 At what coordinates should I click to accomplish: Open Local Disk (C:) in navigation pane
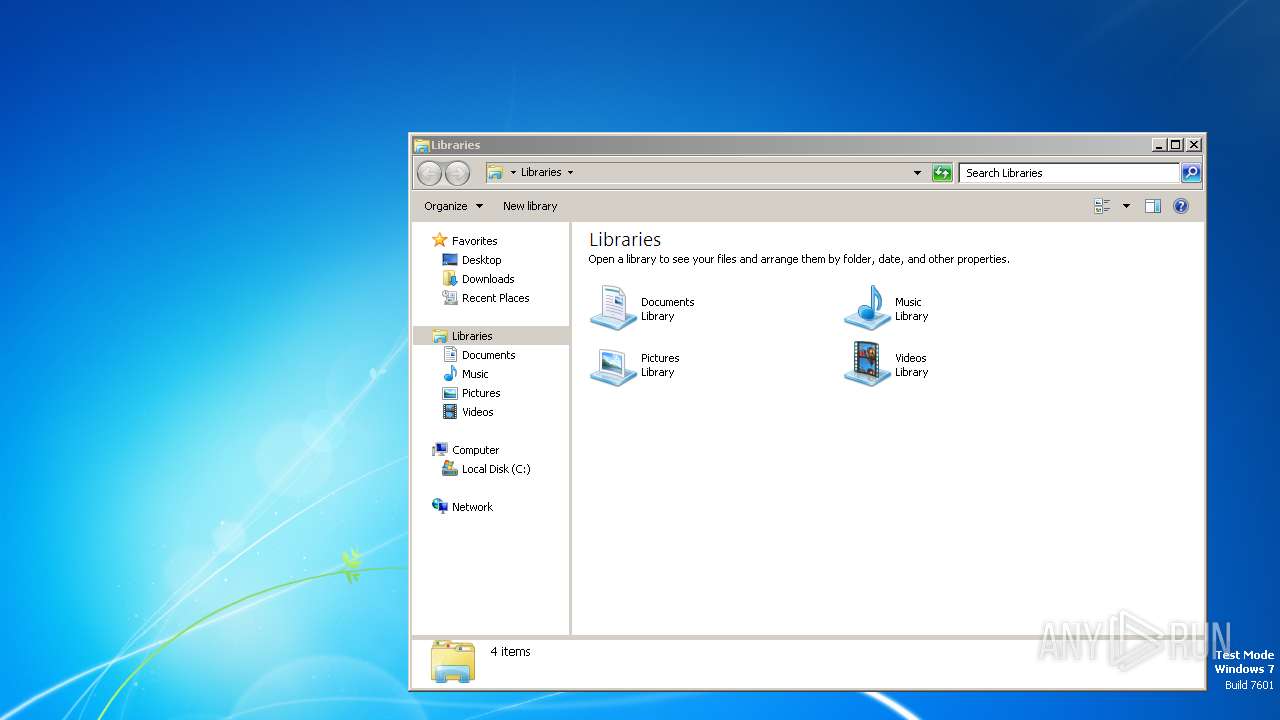click(496, 469)
